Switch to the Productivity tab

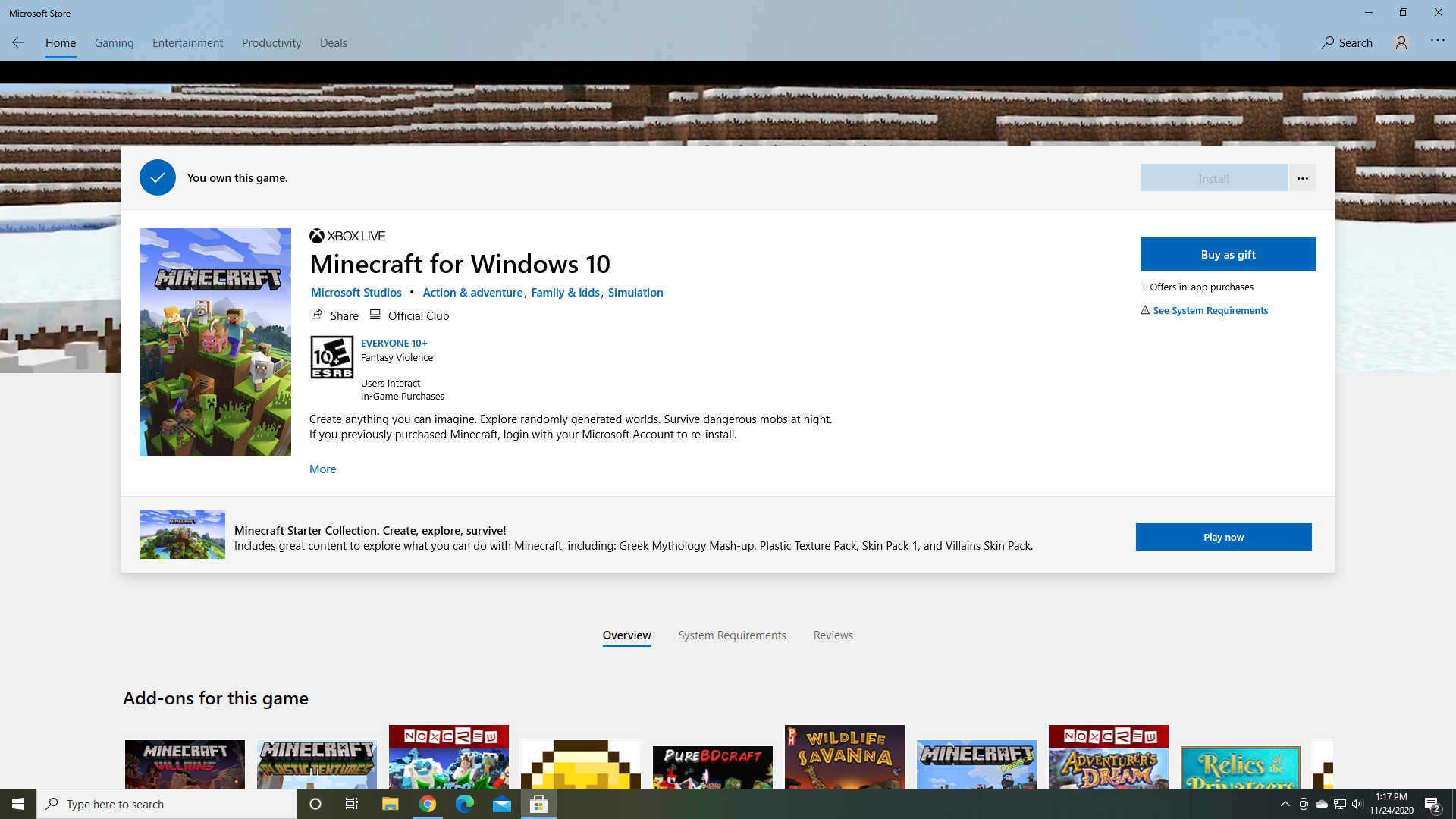(x=271, y=43)
